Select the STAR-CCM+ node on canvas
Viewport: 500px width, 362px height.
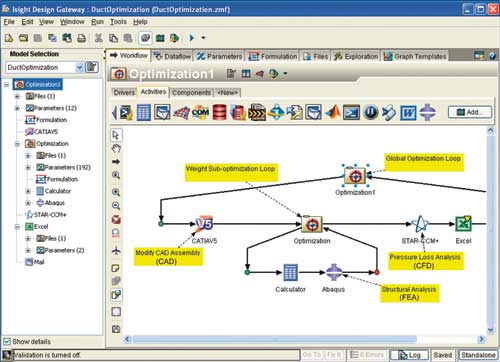[x=420, y=223]
